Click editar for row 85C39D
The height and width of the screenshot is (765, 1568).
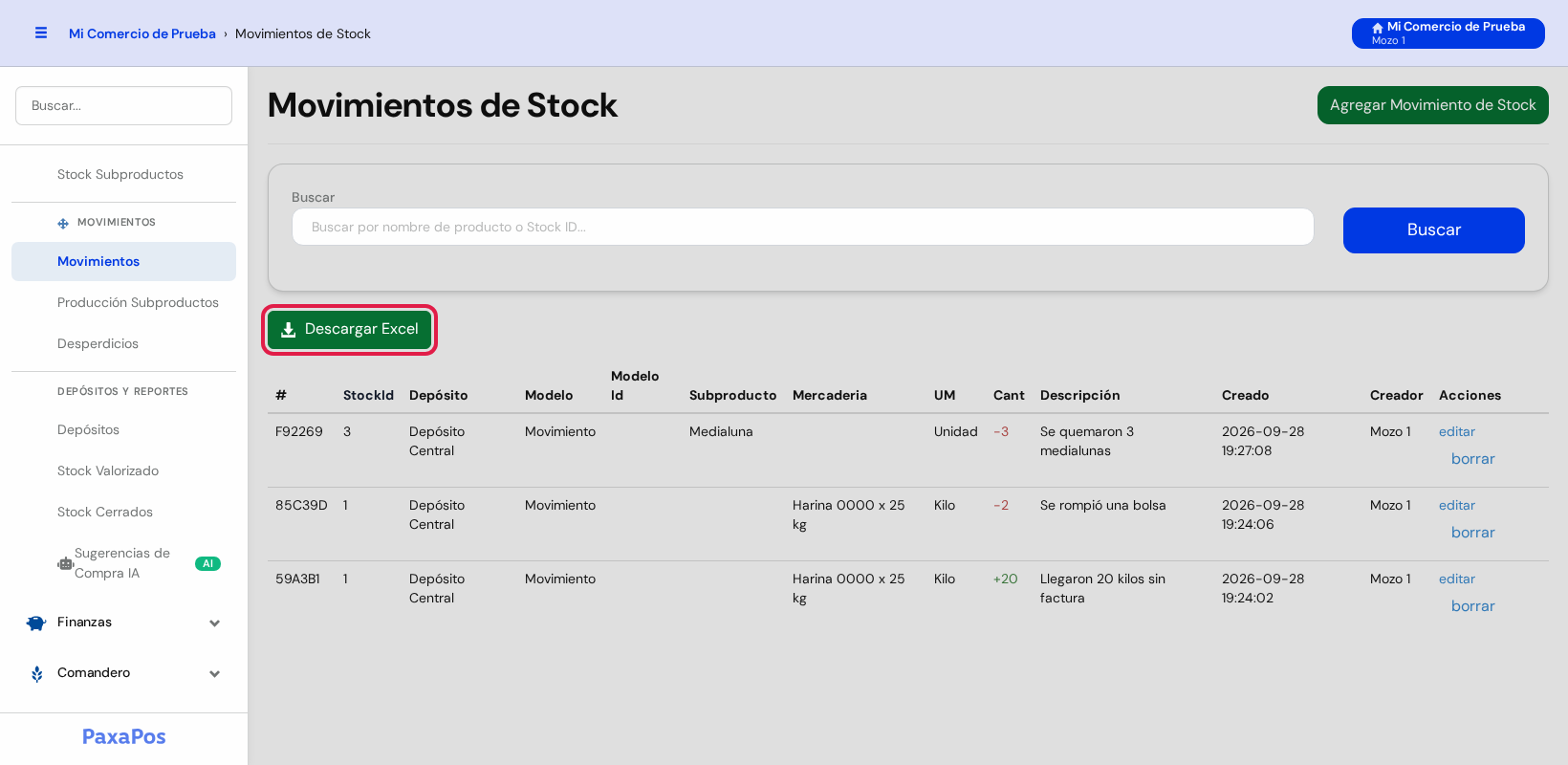[x=1456, y=505]
